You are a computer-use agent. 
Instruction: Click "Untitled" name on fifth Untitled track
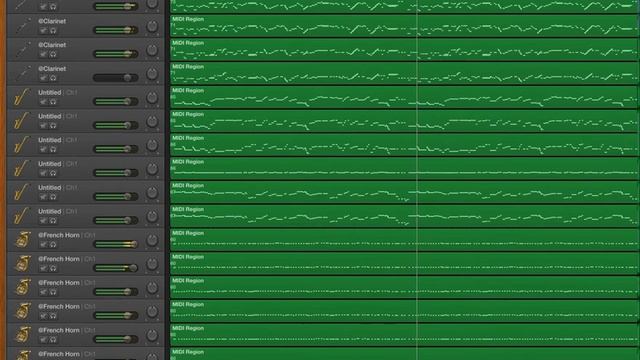[x=49, y=187]
